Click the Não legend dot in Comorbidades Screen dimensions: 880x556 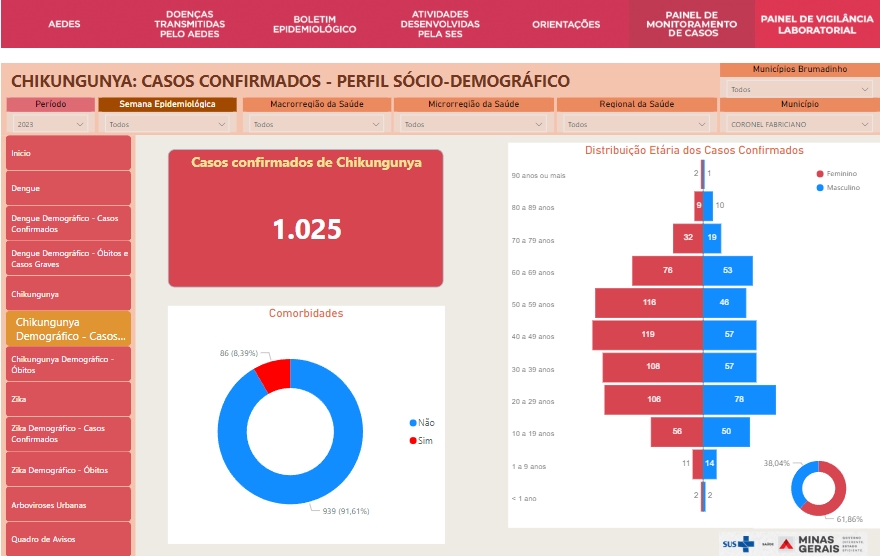tap(412, 423)
